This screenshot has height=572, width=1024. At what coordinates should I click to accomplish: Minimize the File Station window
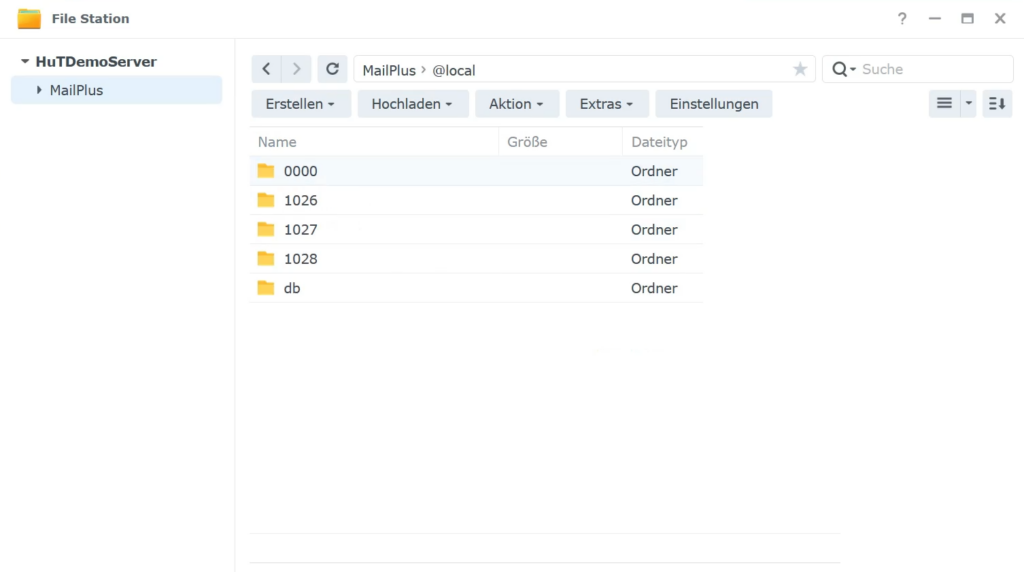[x=935, y=18]
